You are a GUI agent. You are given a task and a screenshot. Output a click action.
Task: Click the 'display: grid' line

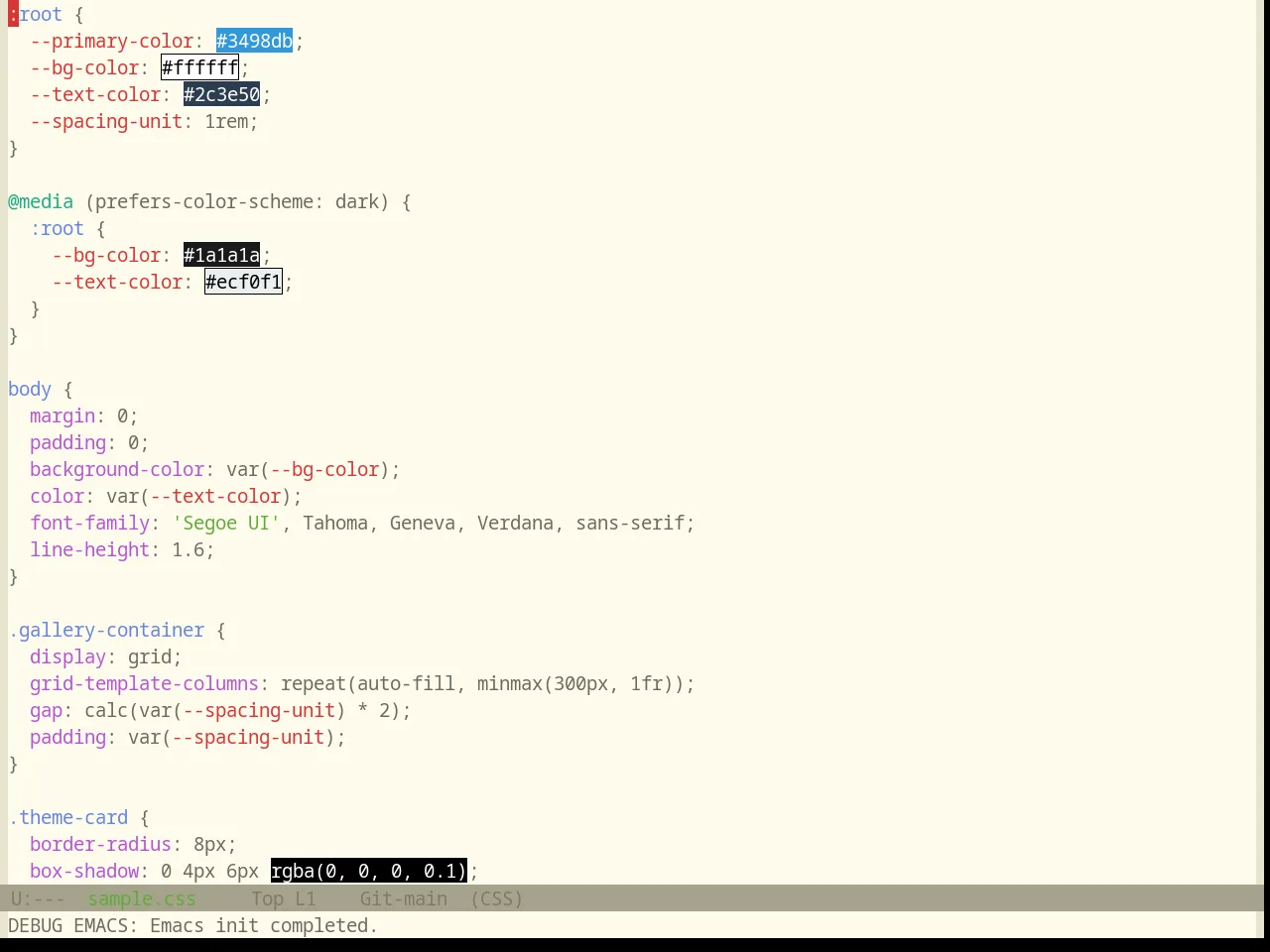[106, 656]
